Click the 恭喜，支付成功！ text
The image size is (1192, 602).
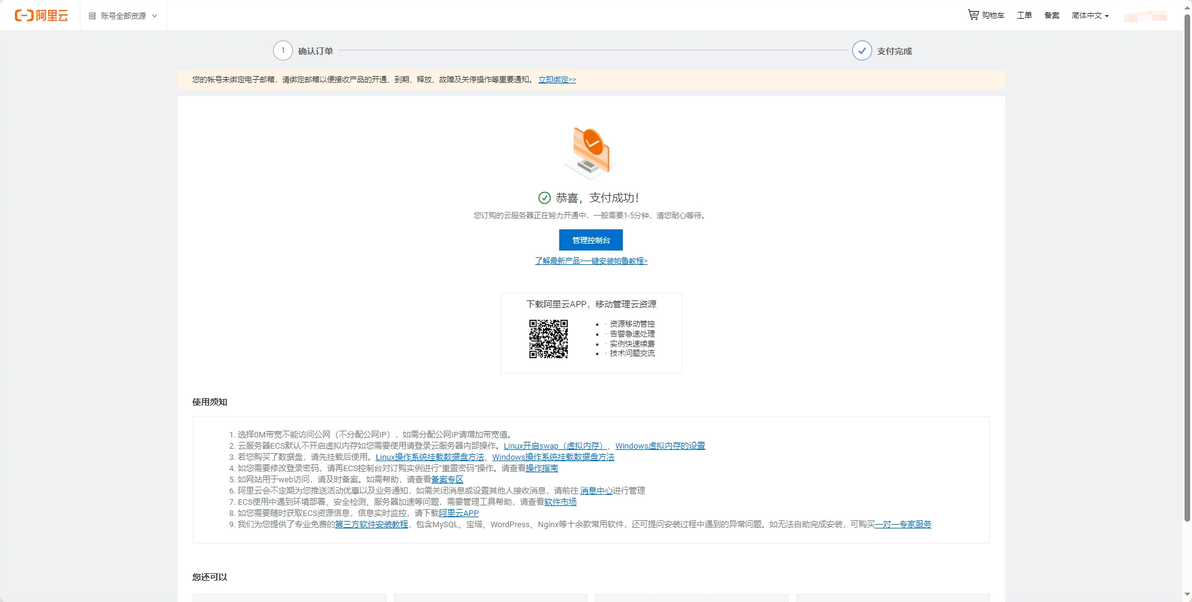coord(598,198)
